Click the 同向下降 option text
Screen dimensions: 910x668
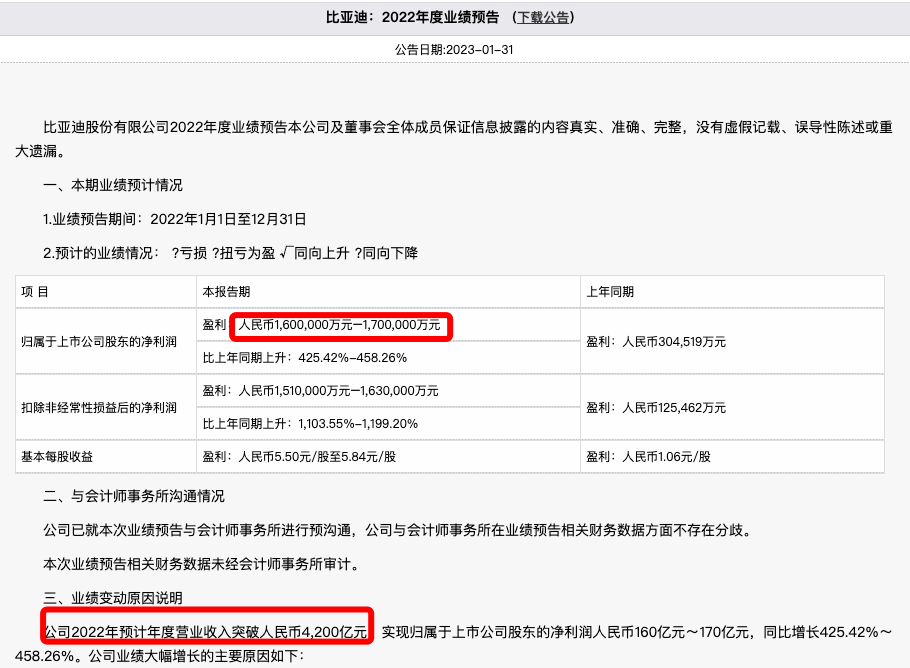390,253
